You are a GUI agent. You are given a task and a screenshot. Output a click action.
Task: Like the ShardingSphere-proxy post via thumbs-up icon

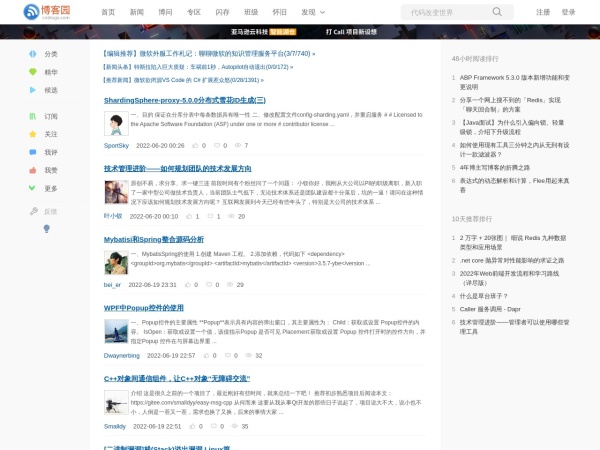(196, 145)
